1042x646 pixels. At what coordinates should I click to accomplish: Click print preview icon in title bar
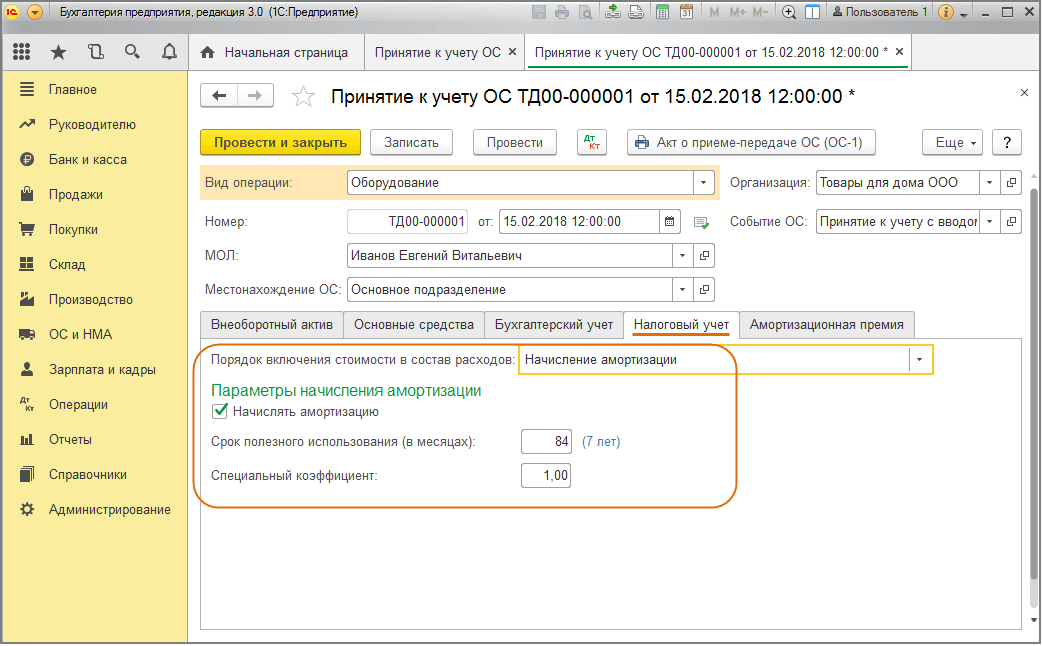pos(585,12)
